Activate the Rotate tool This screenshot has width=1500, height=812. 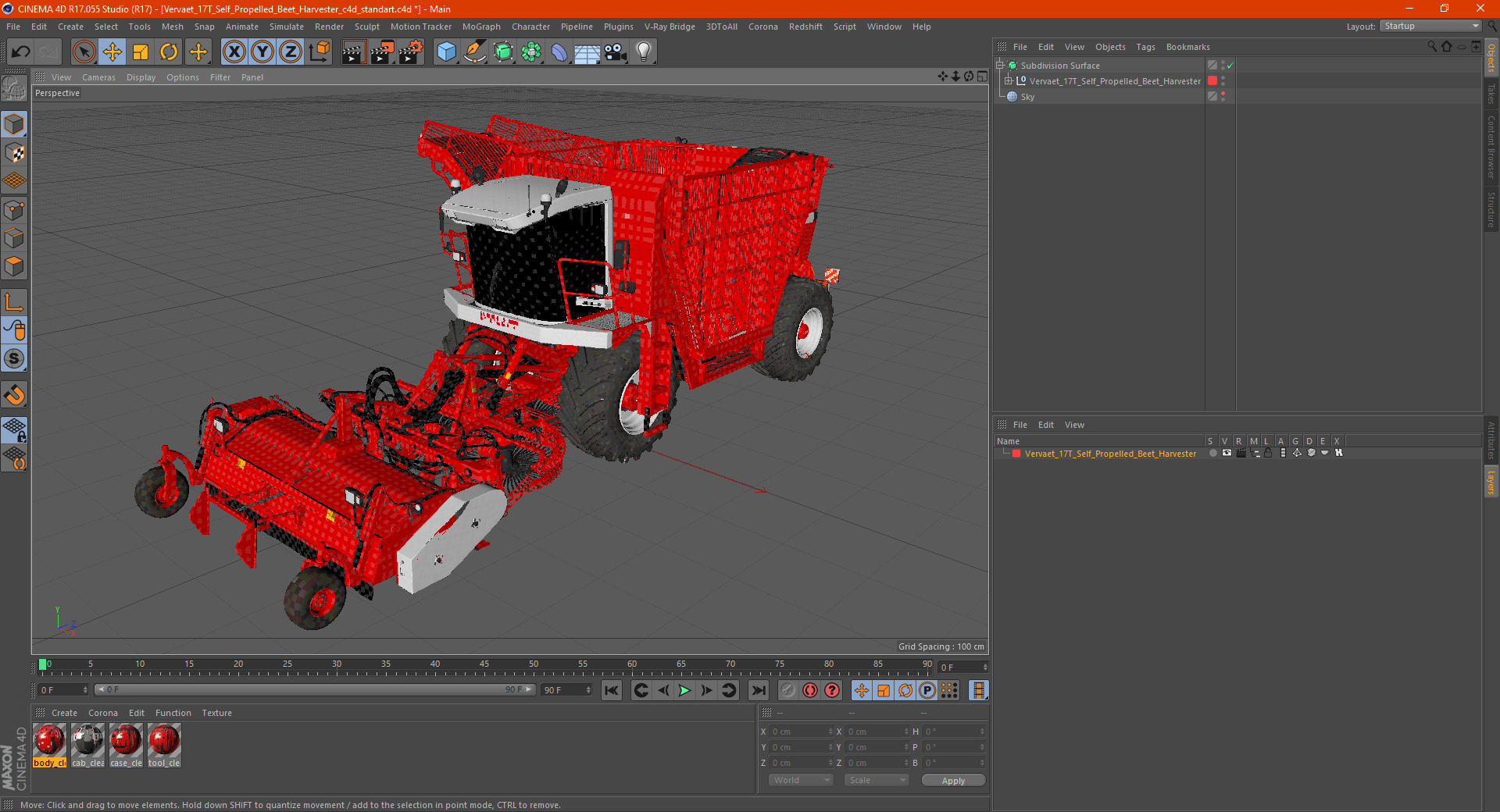169,52
